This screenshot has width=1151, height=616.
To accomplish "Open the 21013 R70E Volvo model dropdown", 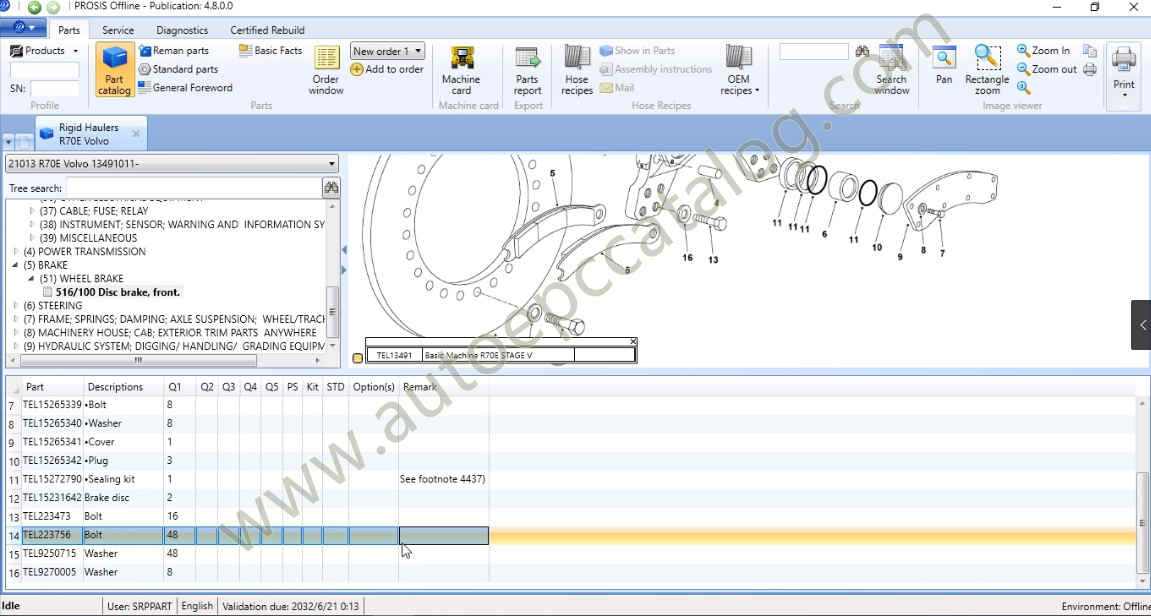I will coord(172,164).
